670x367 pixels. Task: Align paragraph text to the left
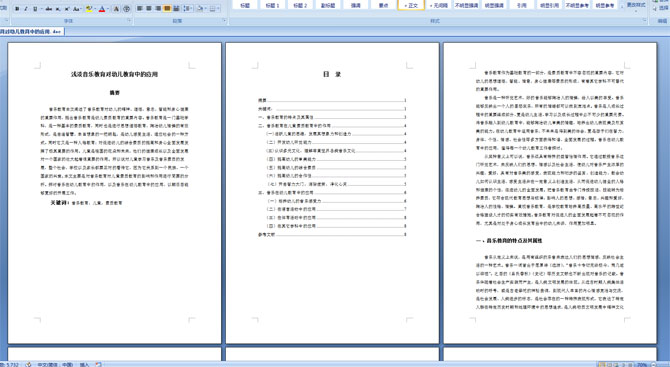[x=139, y=9]
